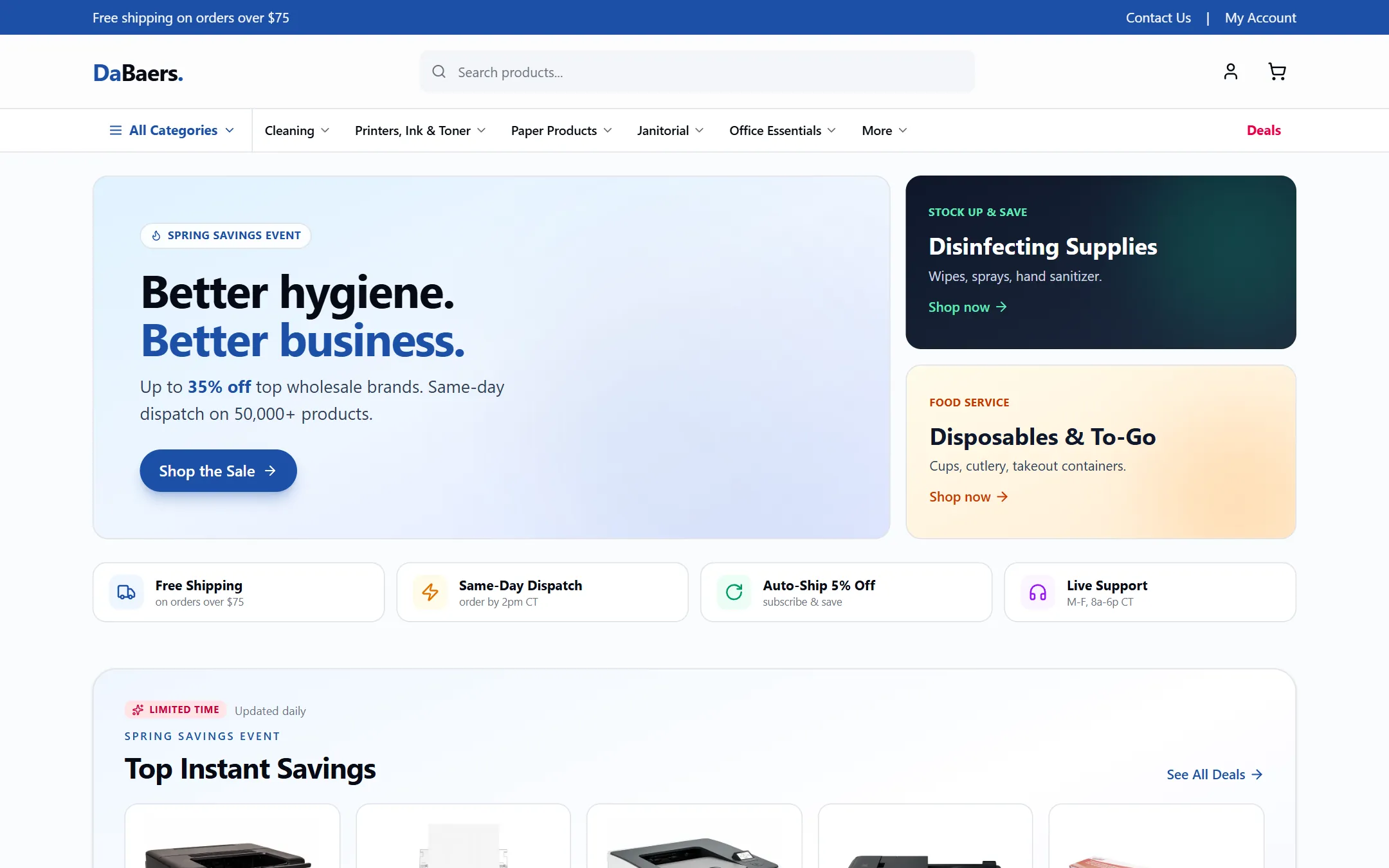Expand the More menu chevron
Viewport: 1389px width, 868px height.
point(903,131)
